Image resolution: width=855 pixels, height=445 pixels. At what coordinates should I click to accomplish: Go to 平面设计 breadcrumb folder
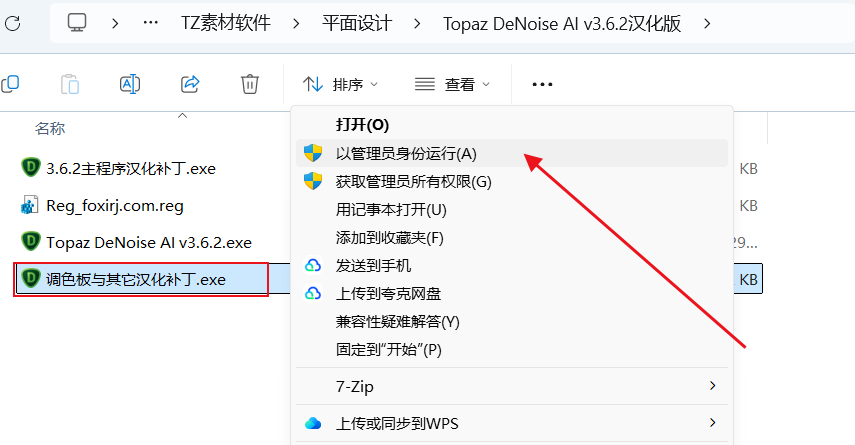357,23
